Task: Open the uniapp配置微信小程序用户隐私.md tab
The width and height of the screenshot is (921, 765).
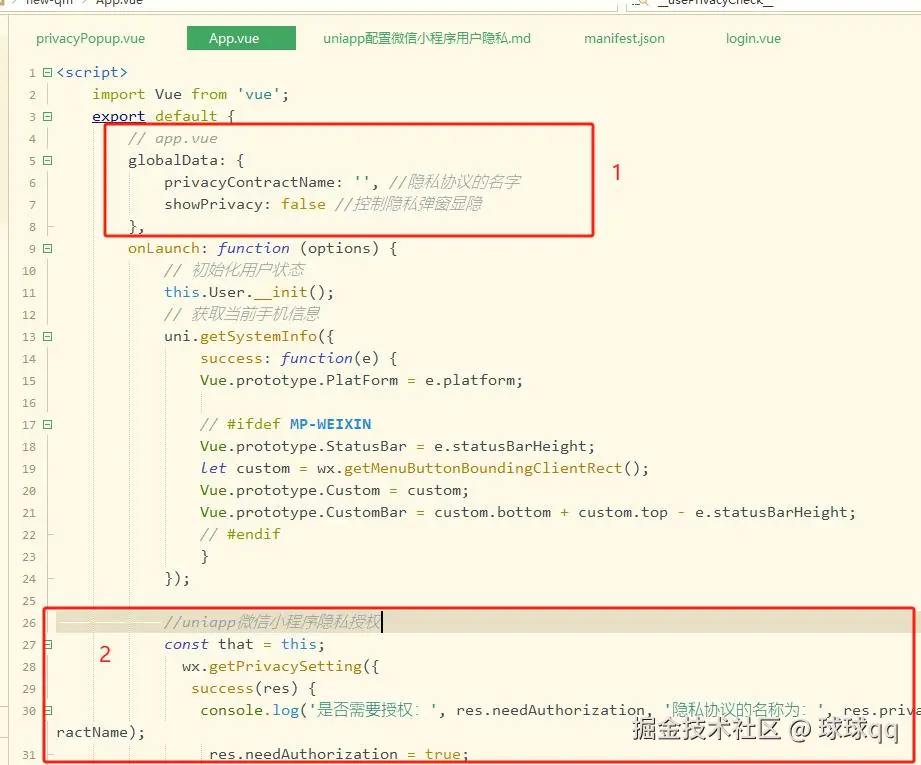Action: point(427,39)
